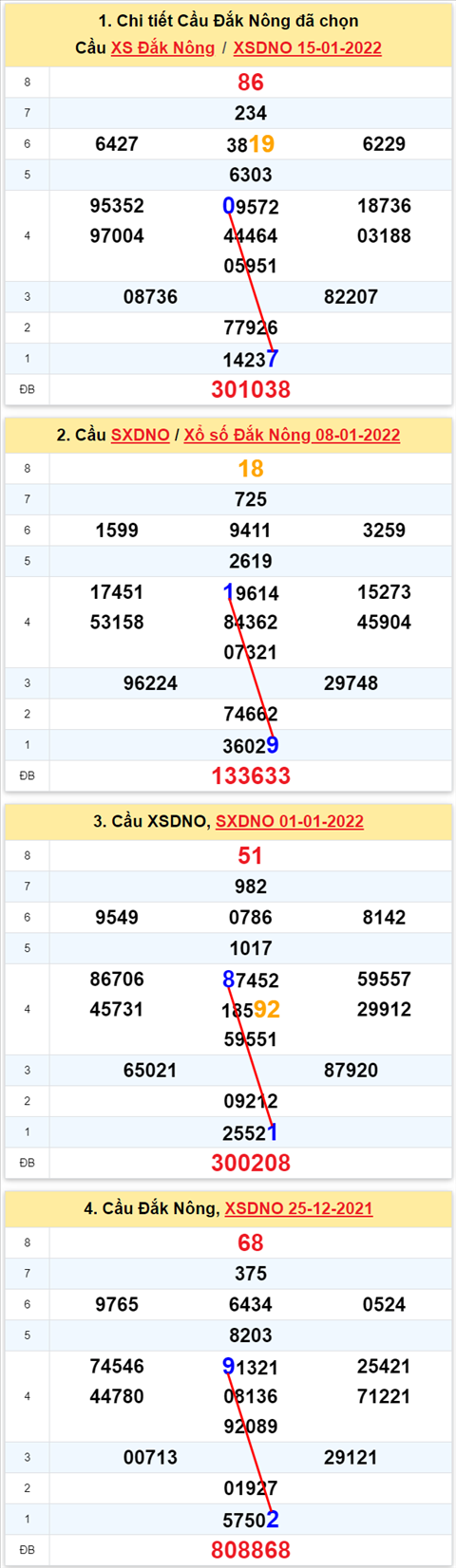The width and height of the screenshot is (456, 1568).
Task: Click prize 4 number 15273
Action: tap(384, 592)
